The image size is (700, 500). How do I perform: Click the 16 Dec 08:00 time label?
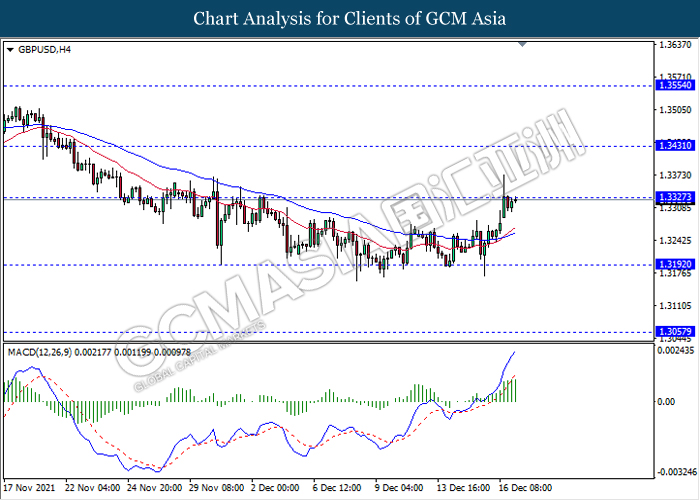(x=525, y=488)
